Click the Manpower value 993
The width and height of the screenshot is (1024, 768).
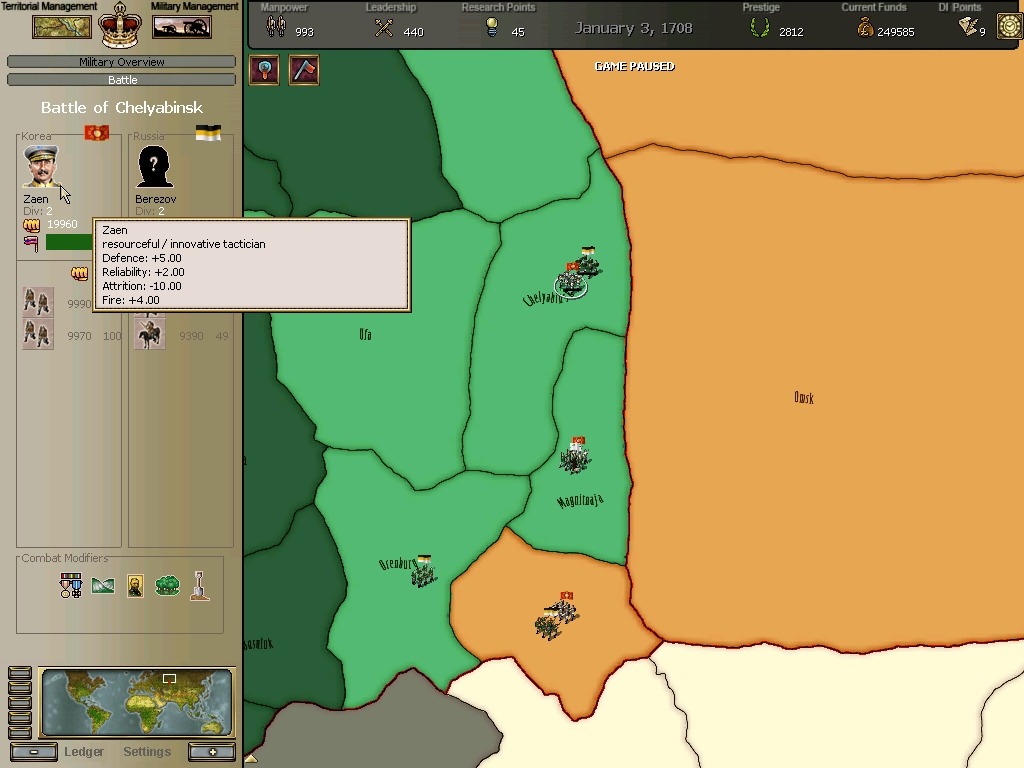[x=304, y=32]
